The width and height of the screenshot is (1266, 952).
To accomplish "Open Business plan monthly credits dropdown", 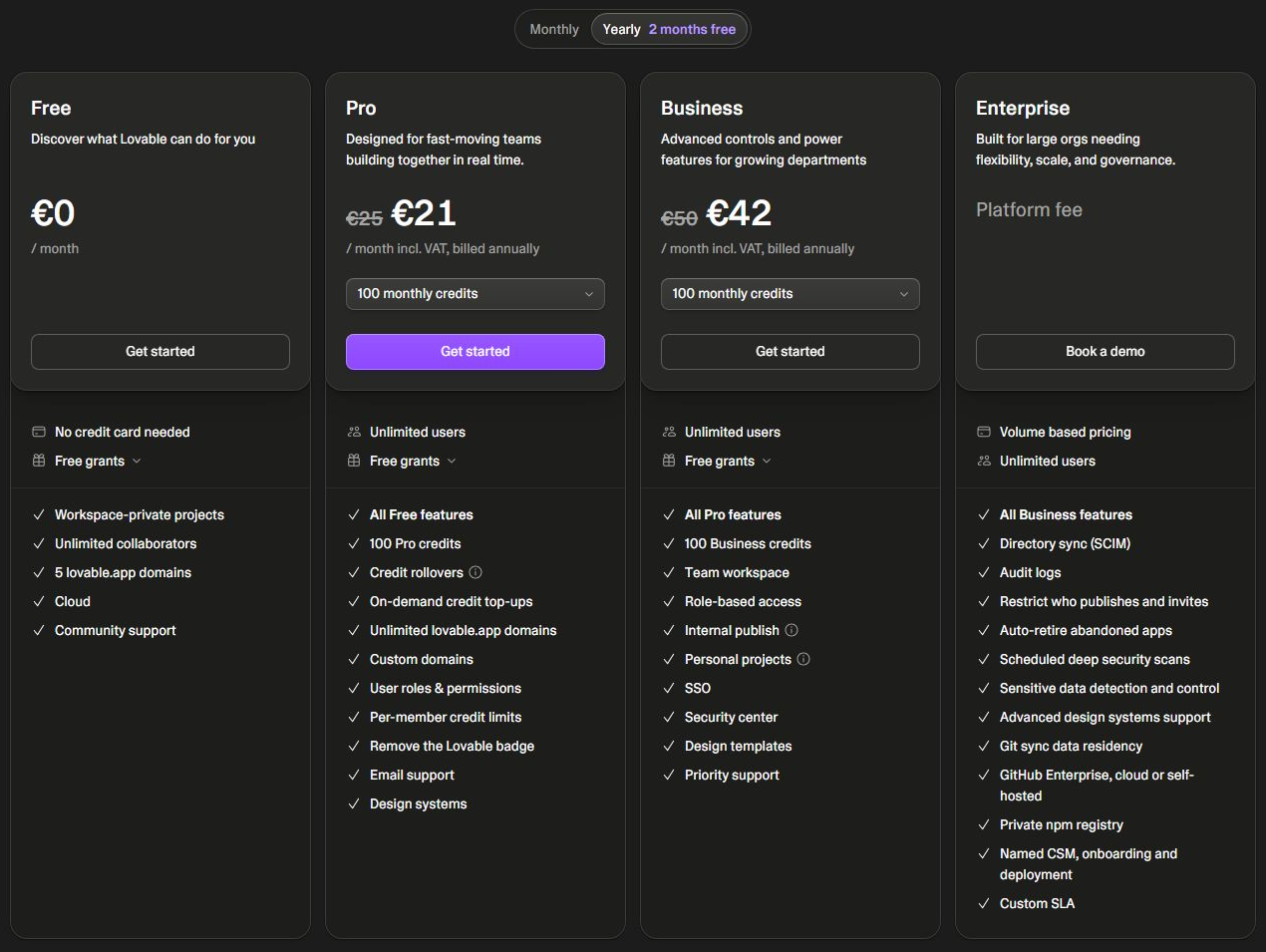I will (791, 294).
